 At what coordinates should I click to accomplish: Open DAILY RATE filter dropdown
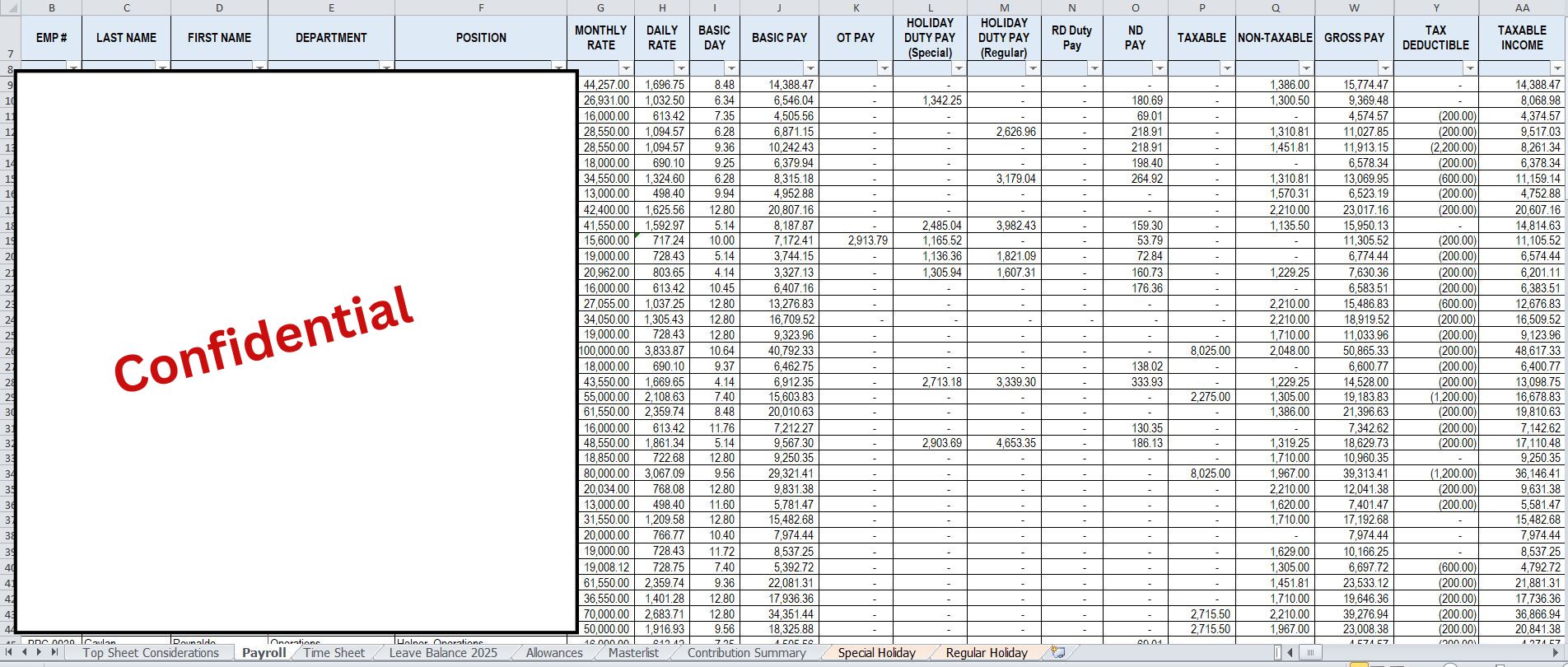(x=682, y=68)
